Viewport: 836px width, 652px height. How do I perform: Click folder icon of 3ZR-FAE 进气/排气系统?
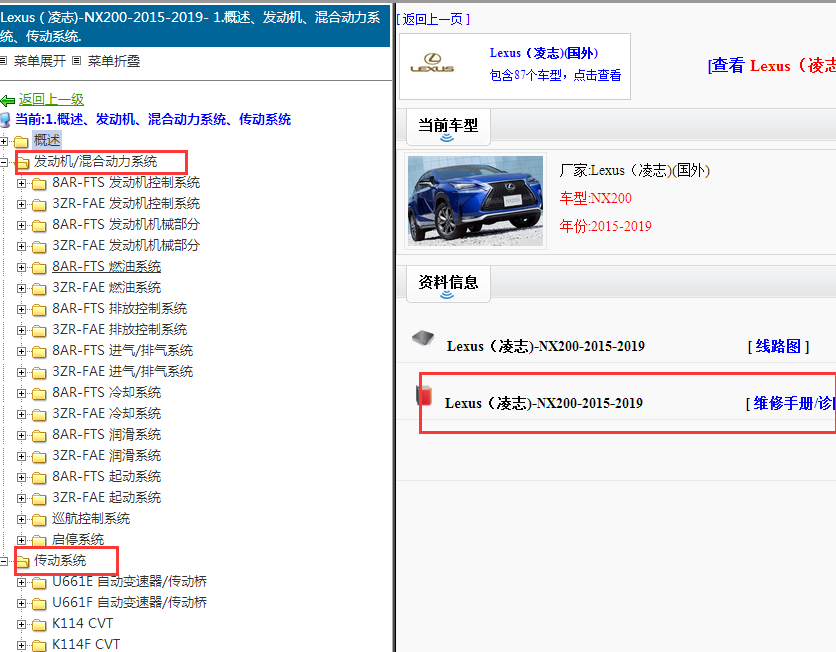pos(39,373)
